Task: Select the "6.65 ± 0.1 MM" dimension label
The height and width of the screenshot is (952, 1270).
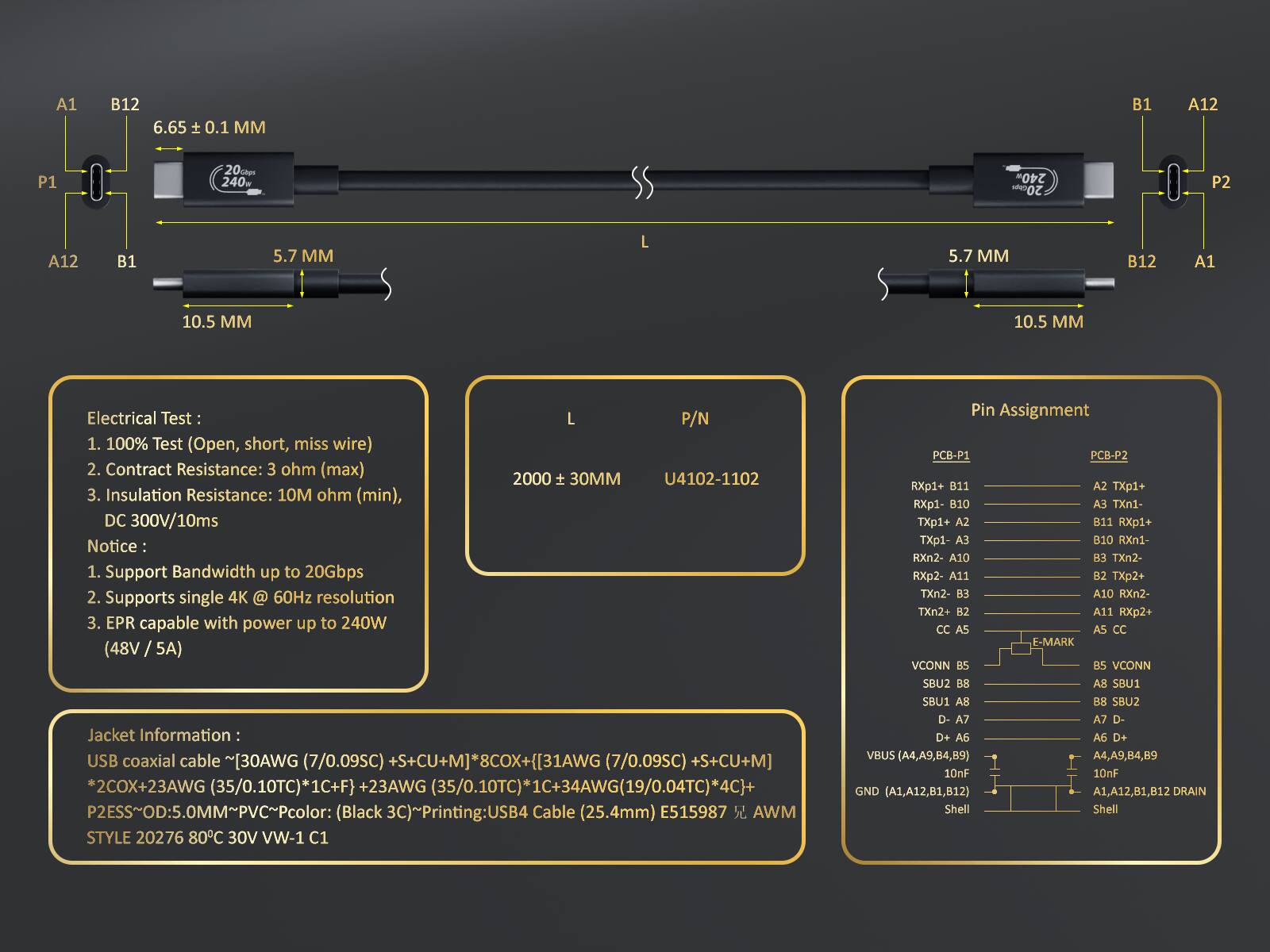Action: 210,127
